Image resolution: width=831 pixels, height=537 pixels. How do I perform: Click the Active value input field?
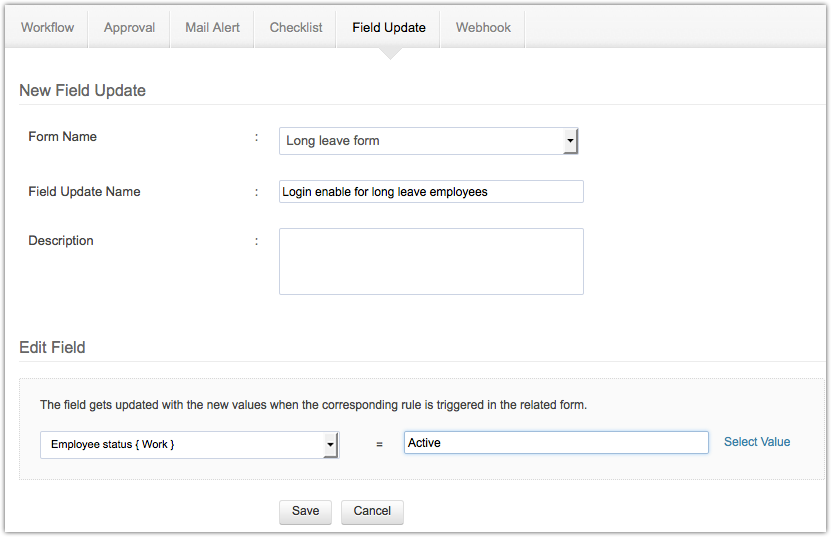556,443
